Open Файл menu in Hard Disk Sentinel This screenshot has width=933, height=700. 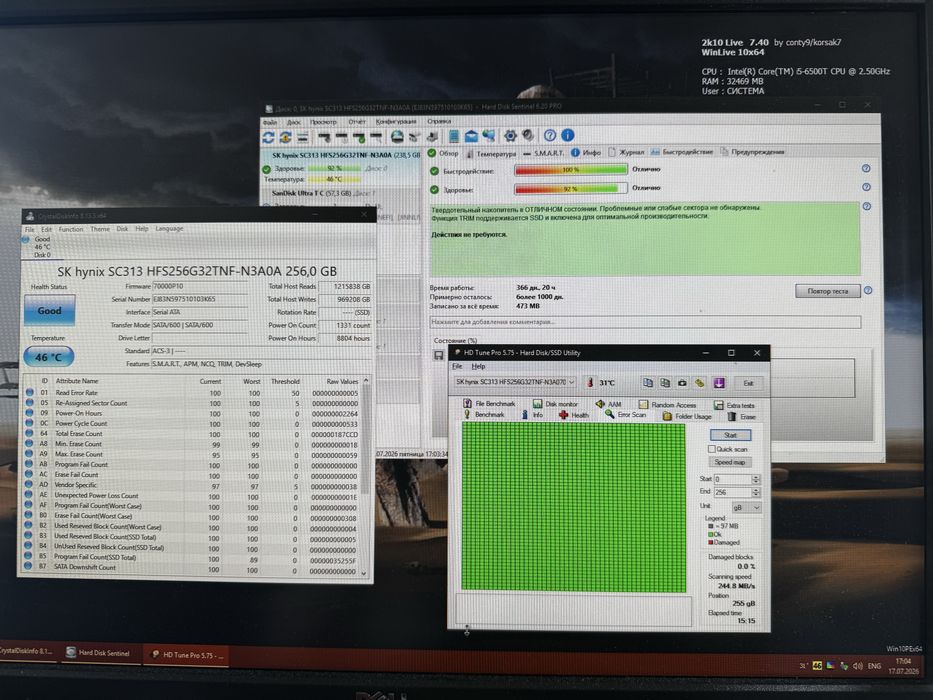(270, 122)
